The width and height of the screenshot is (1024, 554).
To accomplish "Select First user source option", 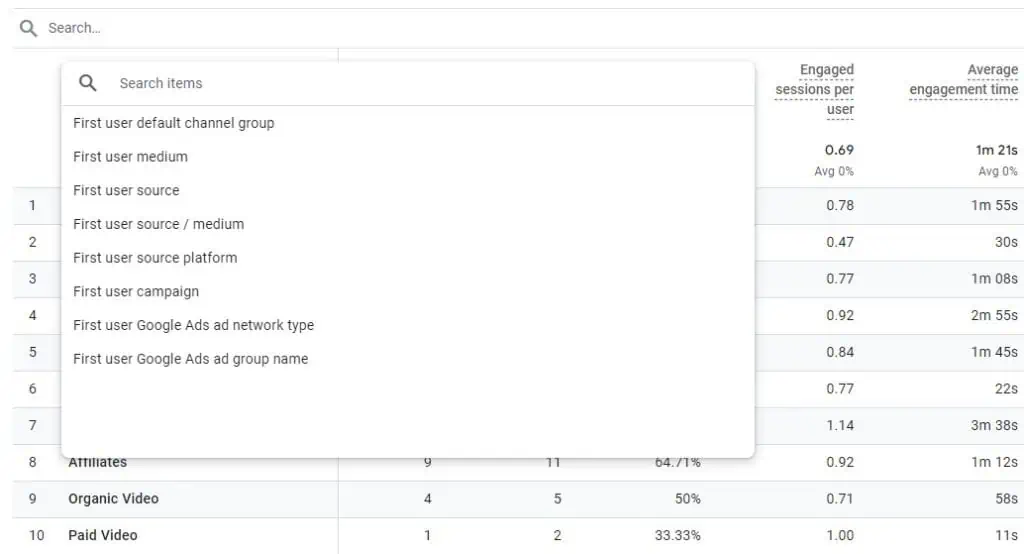I will (x=127, y=190).
